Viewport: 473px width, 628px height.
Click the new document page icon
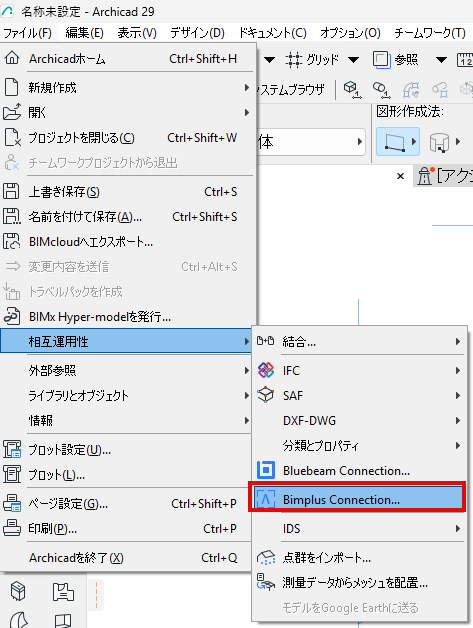click(11, 87)
